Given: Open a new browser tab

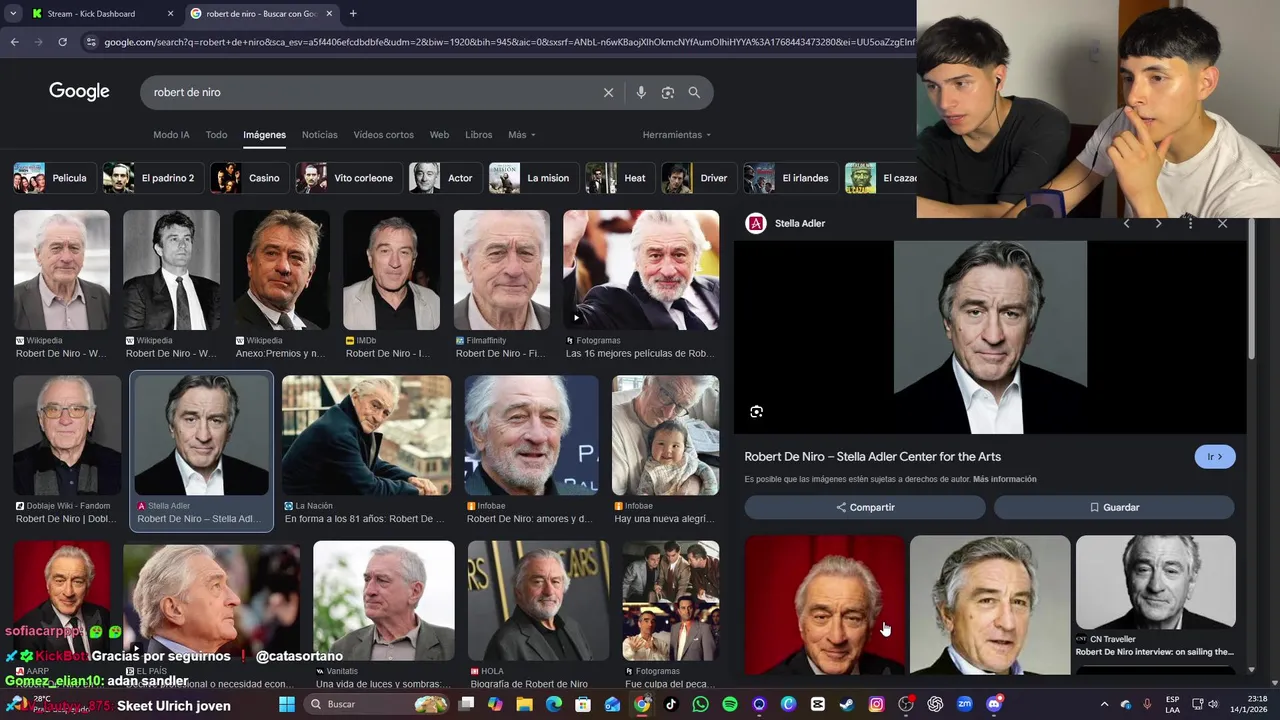Looking at the screenshot, I should [353, 14].
